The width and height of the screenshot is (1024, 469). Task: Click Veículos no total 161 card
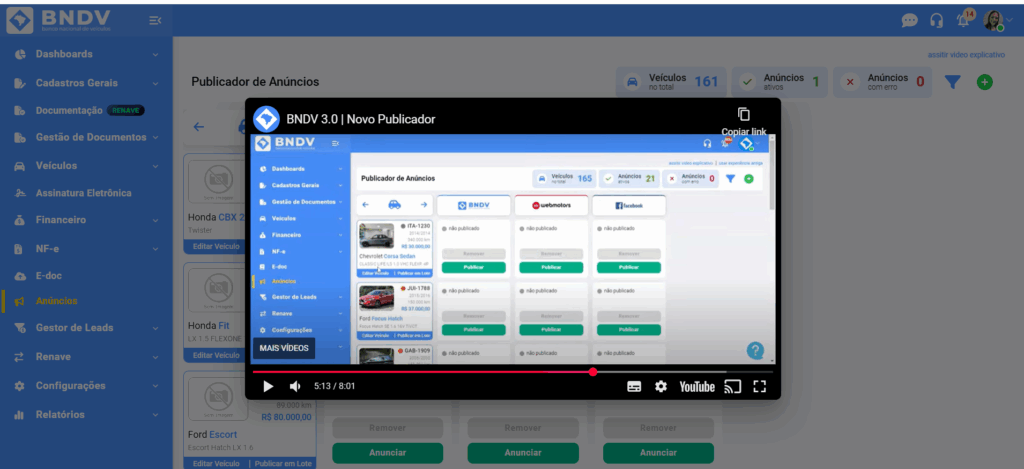point(671,82)
